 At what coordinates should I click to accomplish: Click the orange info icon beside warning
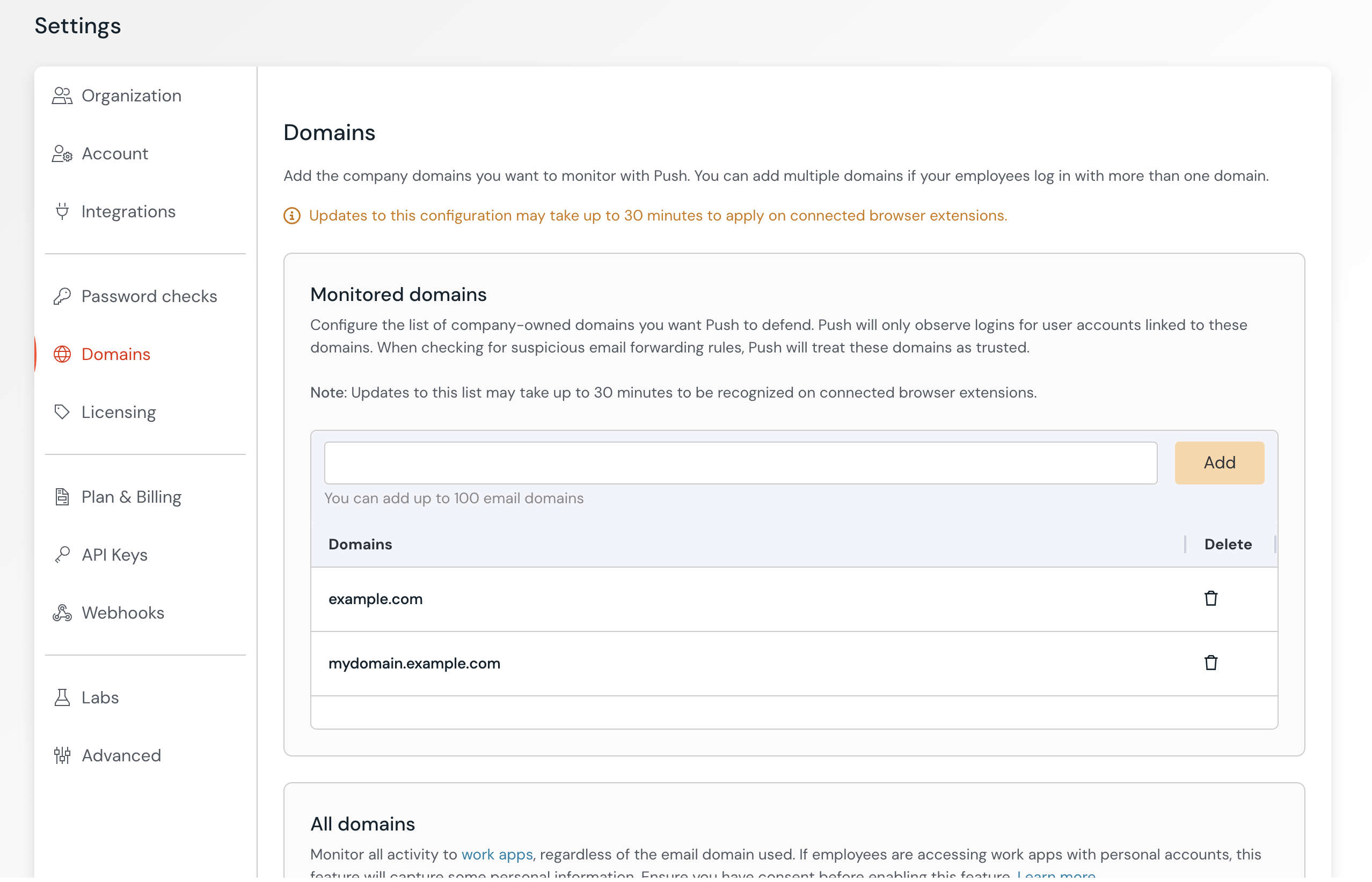(x=291, y=216)
